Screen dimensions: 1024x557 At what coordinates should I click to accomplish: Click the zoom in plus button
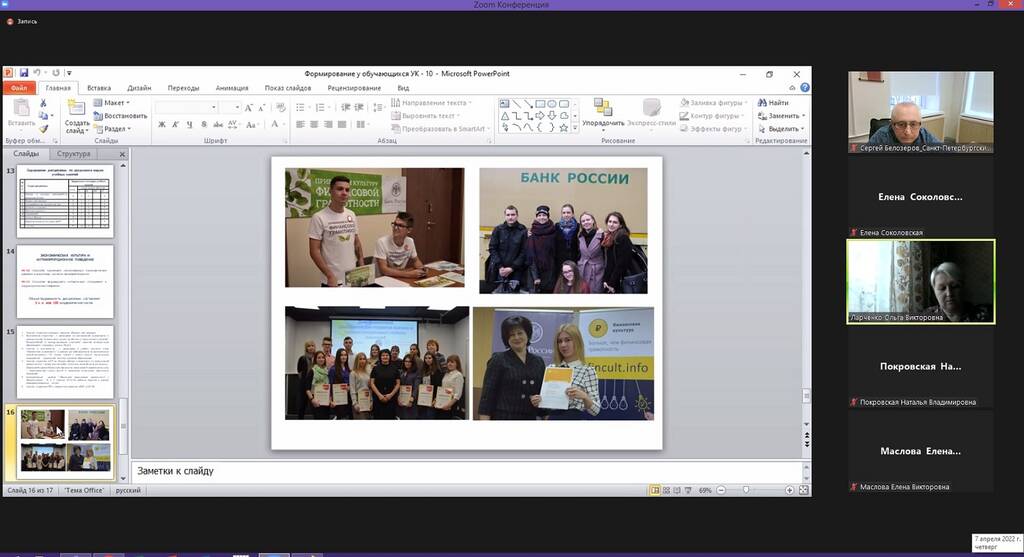click(790, 490)
